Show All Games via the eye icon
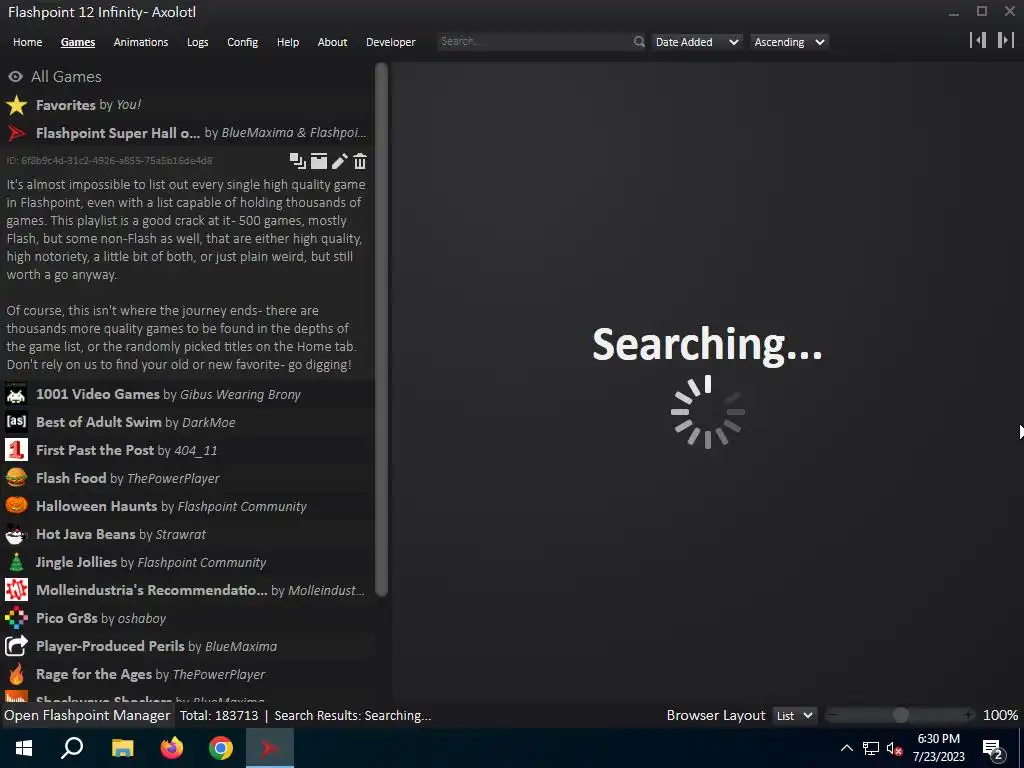The width and height of the screenshot is (1024, 768). pos(16,77)
